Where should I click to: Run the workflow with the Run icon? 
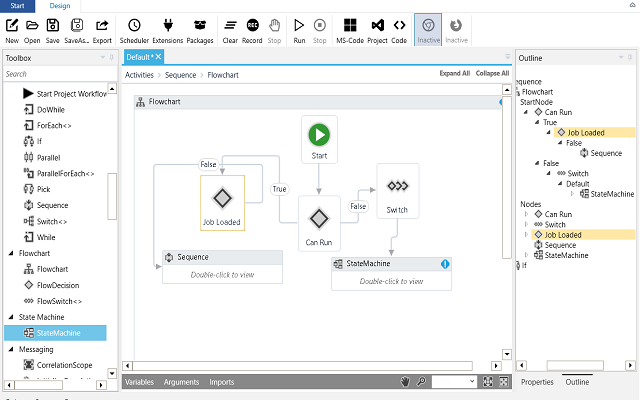tap(299, 27)
